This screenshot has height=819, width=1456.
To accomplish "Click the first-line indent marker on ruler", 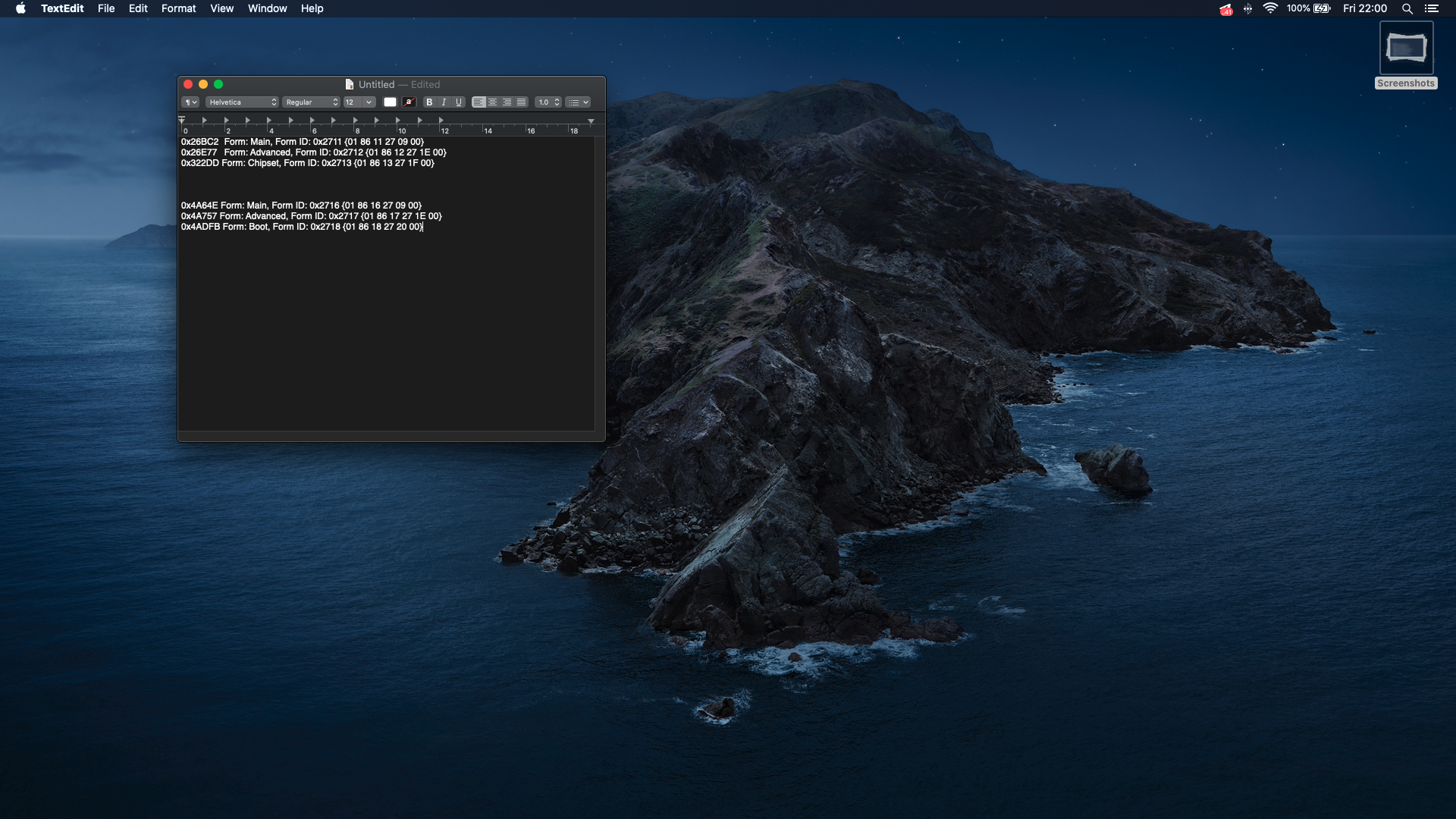I will (182, 118).
